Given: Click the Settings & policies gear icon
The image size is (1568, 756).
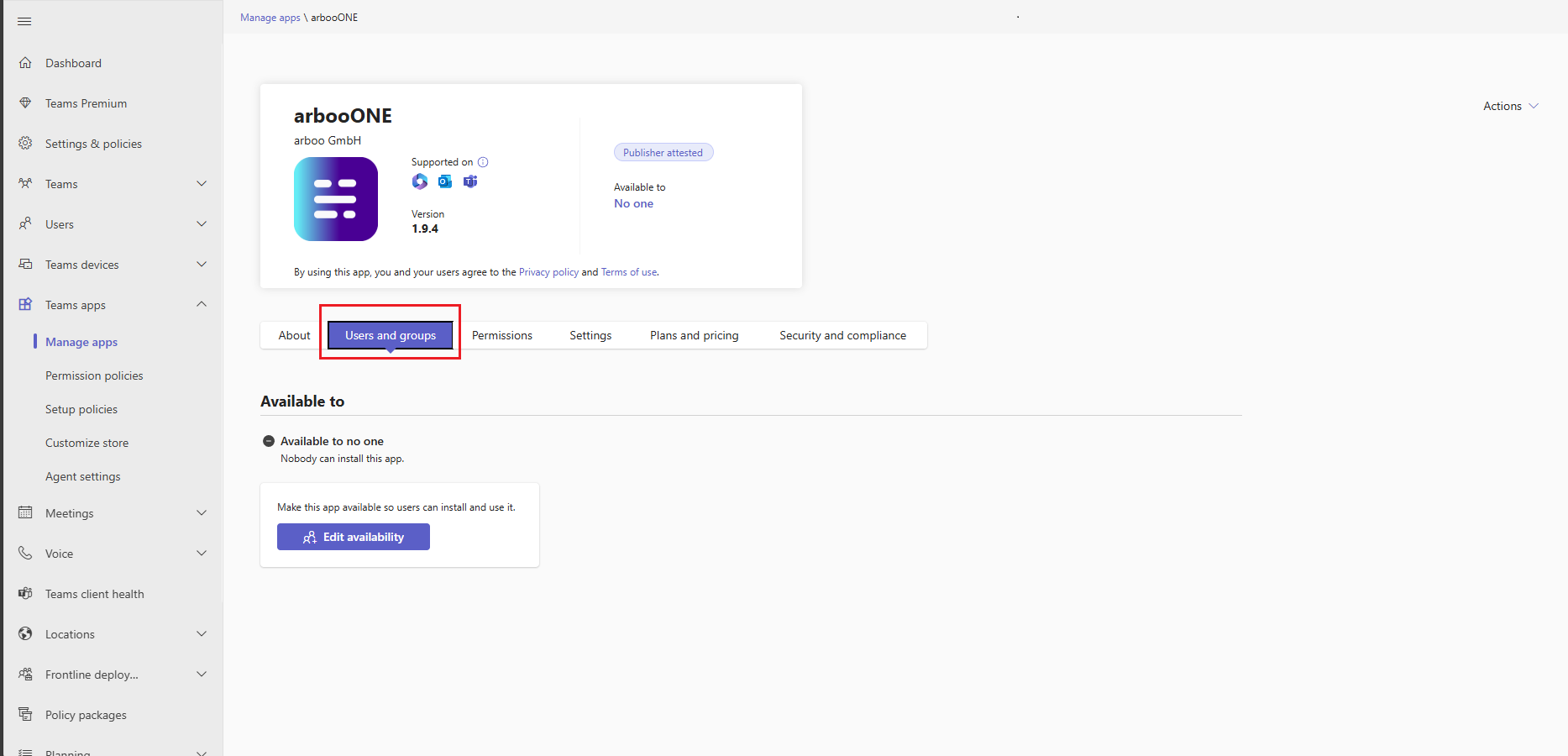Looking at the screenshot, I should (25, 144).
